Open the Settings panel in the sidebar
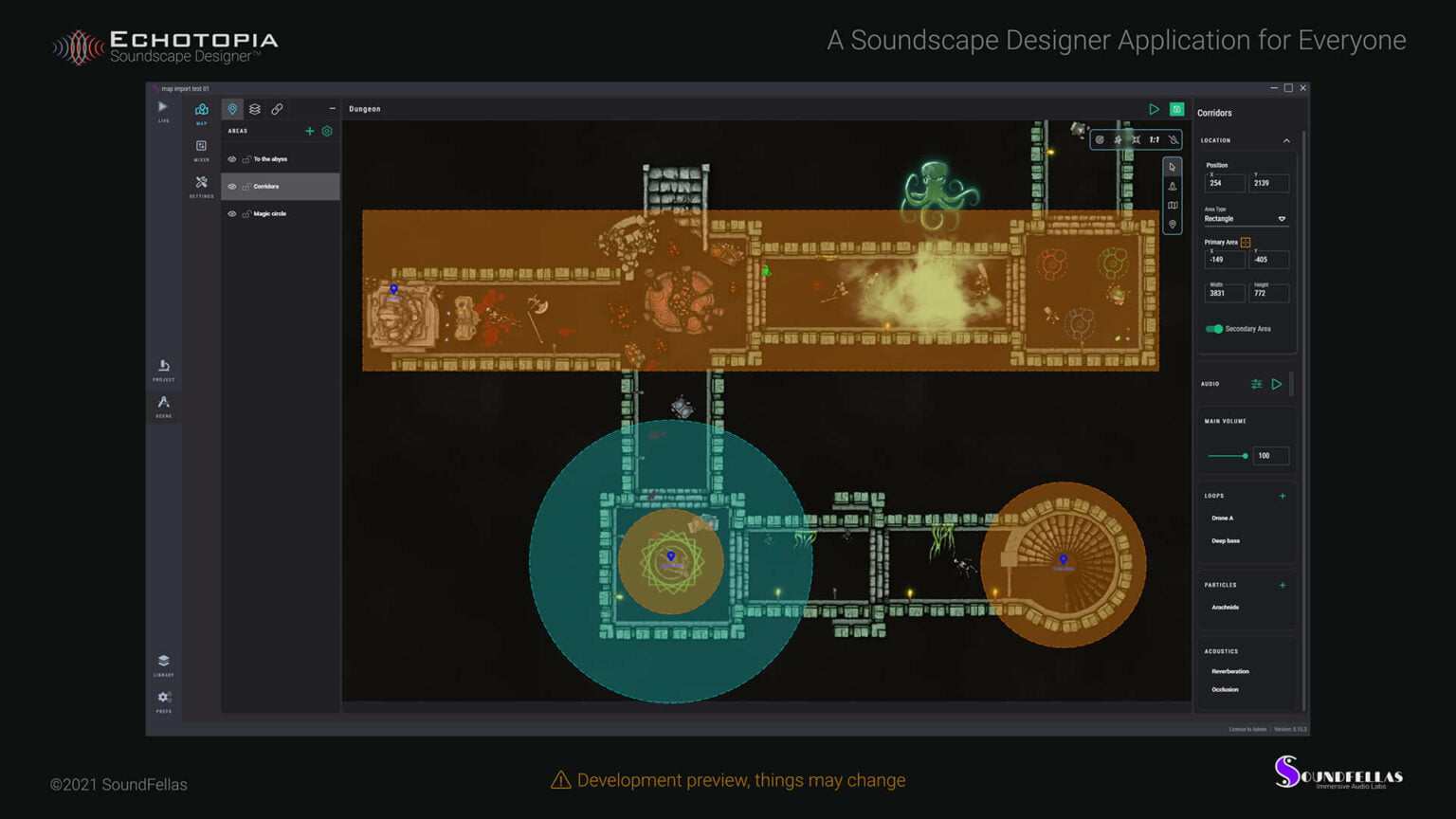Viewport: 1456px width, 819px height. pyautogui.click(x=201, y=187)
